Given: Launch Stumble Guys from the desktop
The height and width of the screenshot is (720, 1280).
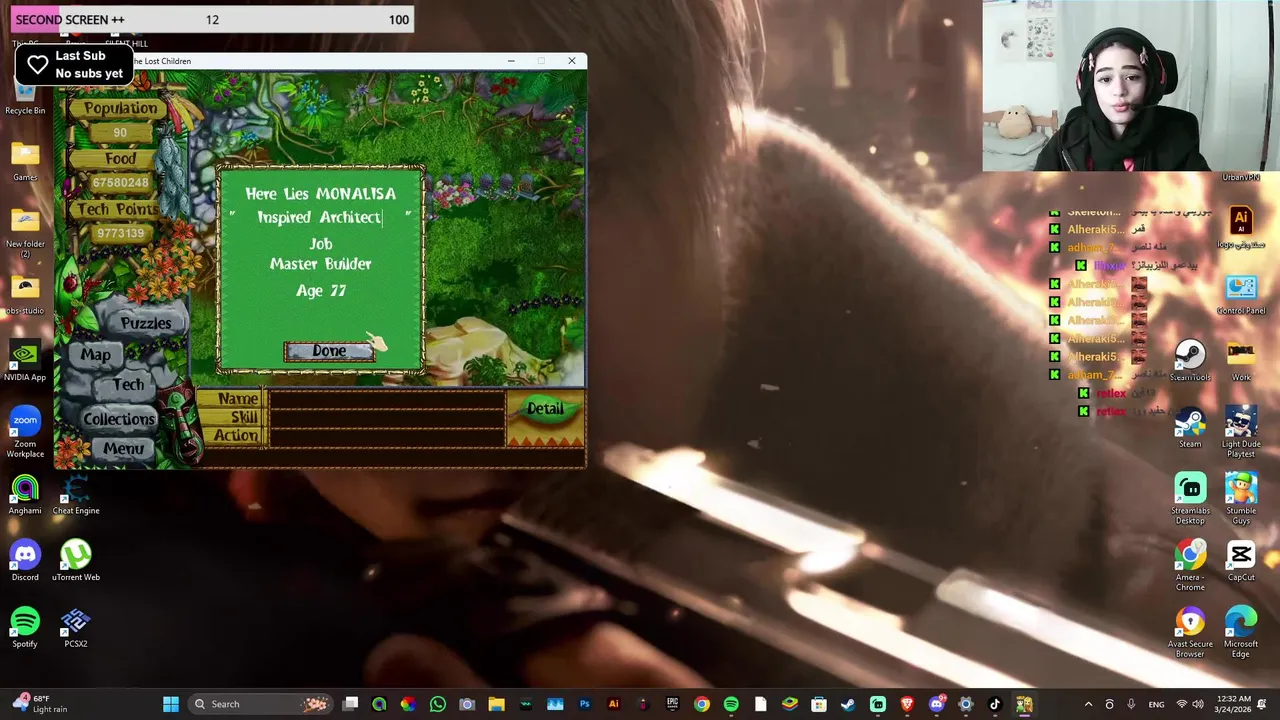Looking at the screenshot, I should (x=1241, y=500).
